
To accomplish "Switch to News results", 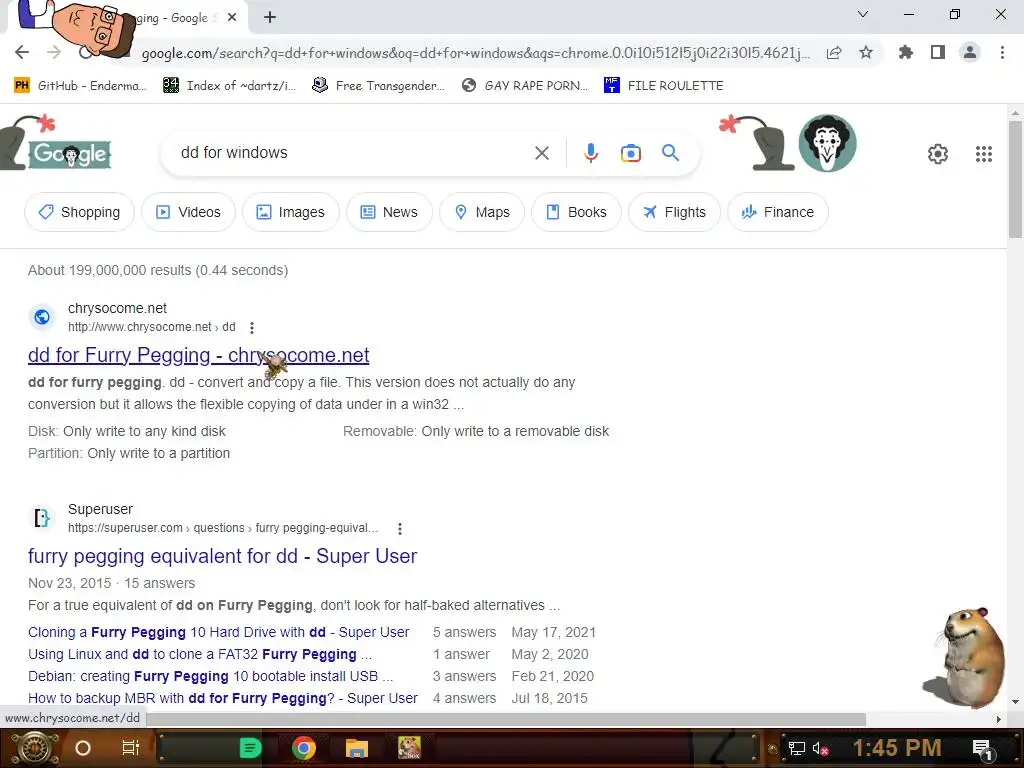I will (389, 212).
